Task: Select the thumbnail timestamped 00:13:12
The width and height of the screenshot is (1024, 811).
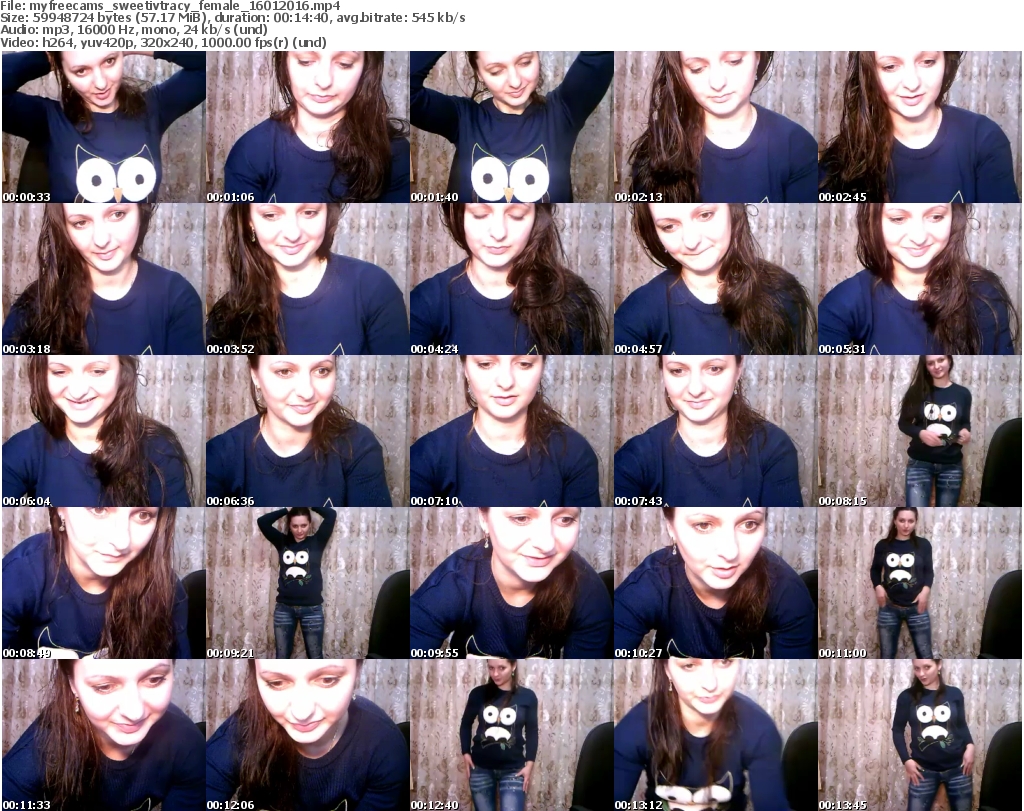Action: tap(716, 735)
